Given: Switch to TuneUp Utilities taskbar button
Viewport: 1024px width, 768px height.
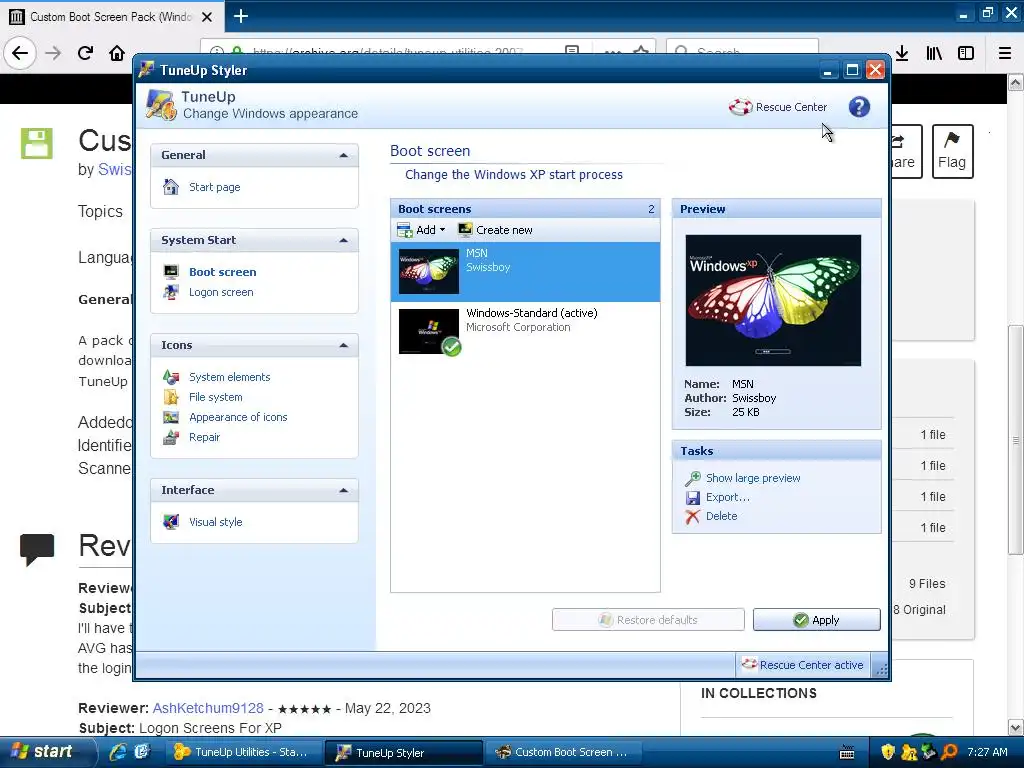Looking at the screenshot, I should (x=242, y=752).
